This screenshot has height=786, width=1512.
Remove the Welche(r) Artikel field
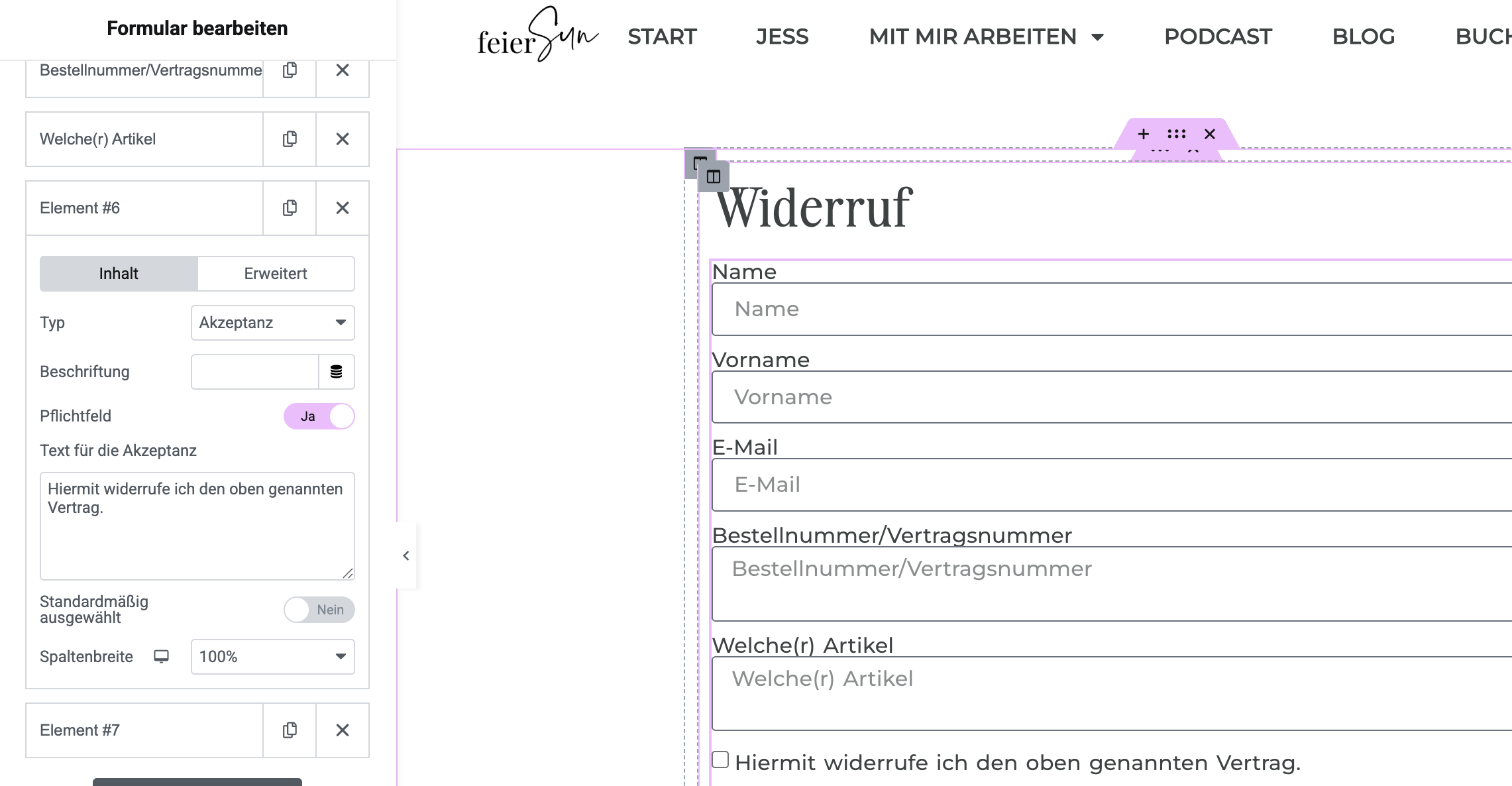342,139
